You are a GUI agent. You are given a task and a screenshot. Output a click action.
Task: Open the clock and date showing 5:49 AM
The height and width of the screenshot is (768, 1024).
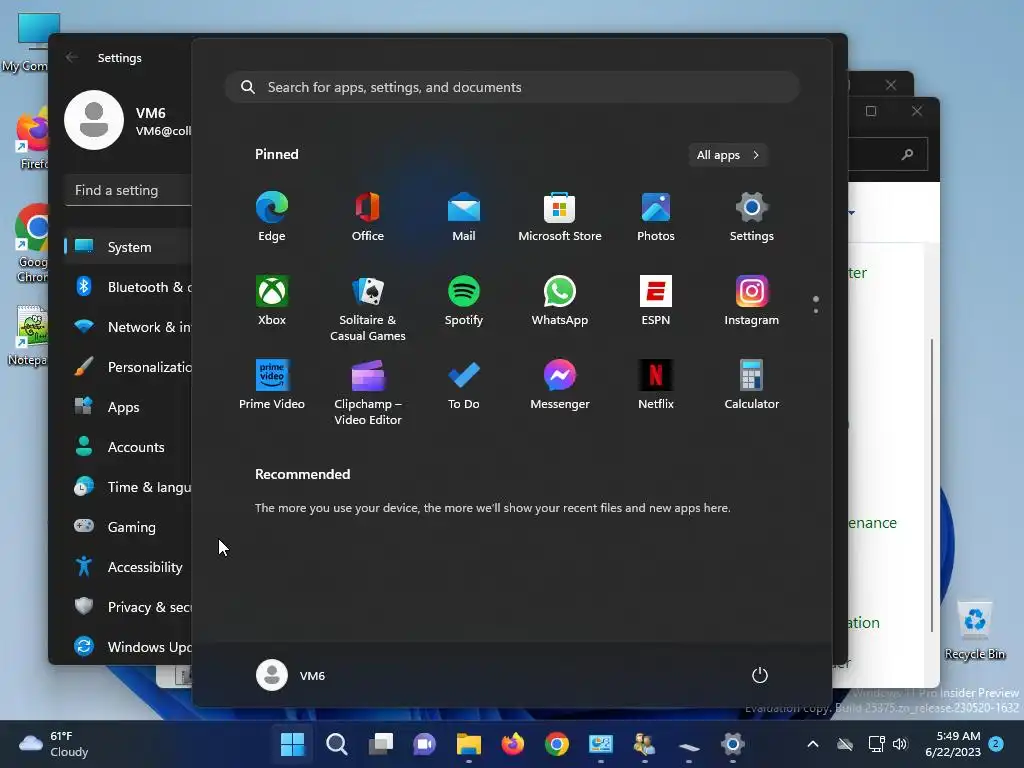pos(953,744)
